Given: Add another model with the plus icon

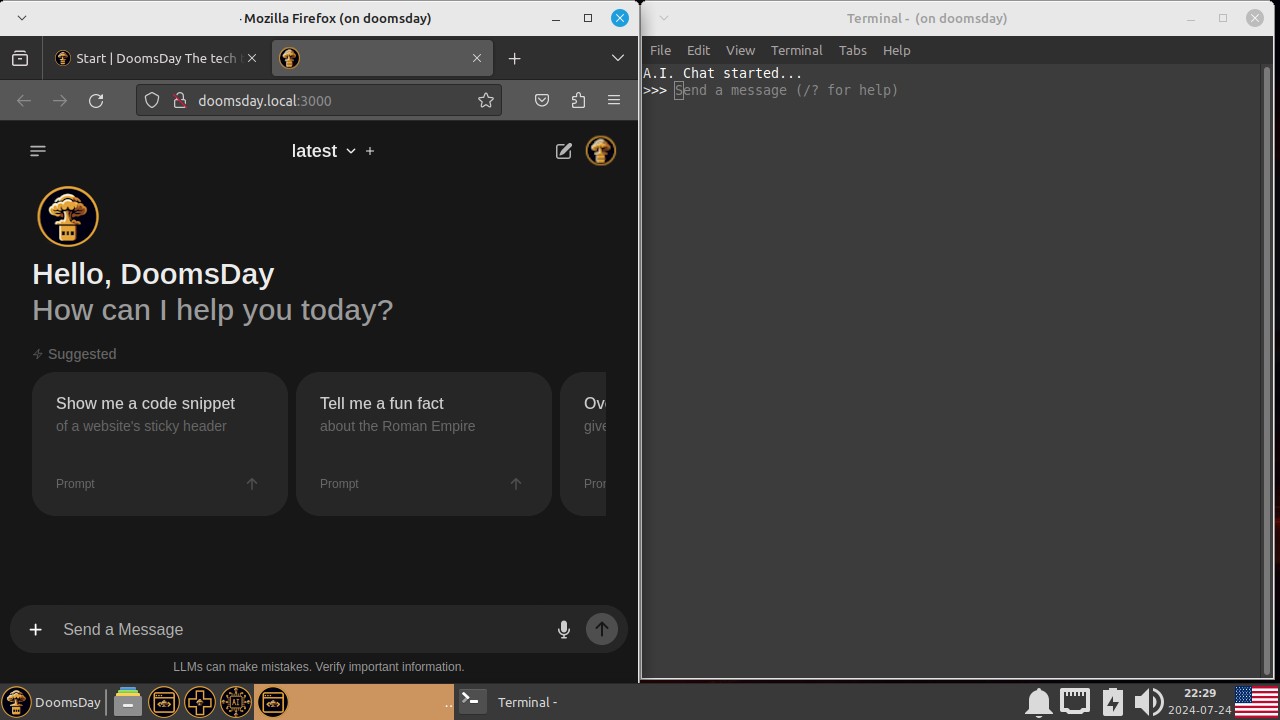Looking at the screenshot, I should (370, 151).
